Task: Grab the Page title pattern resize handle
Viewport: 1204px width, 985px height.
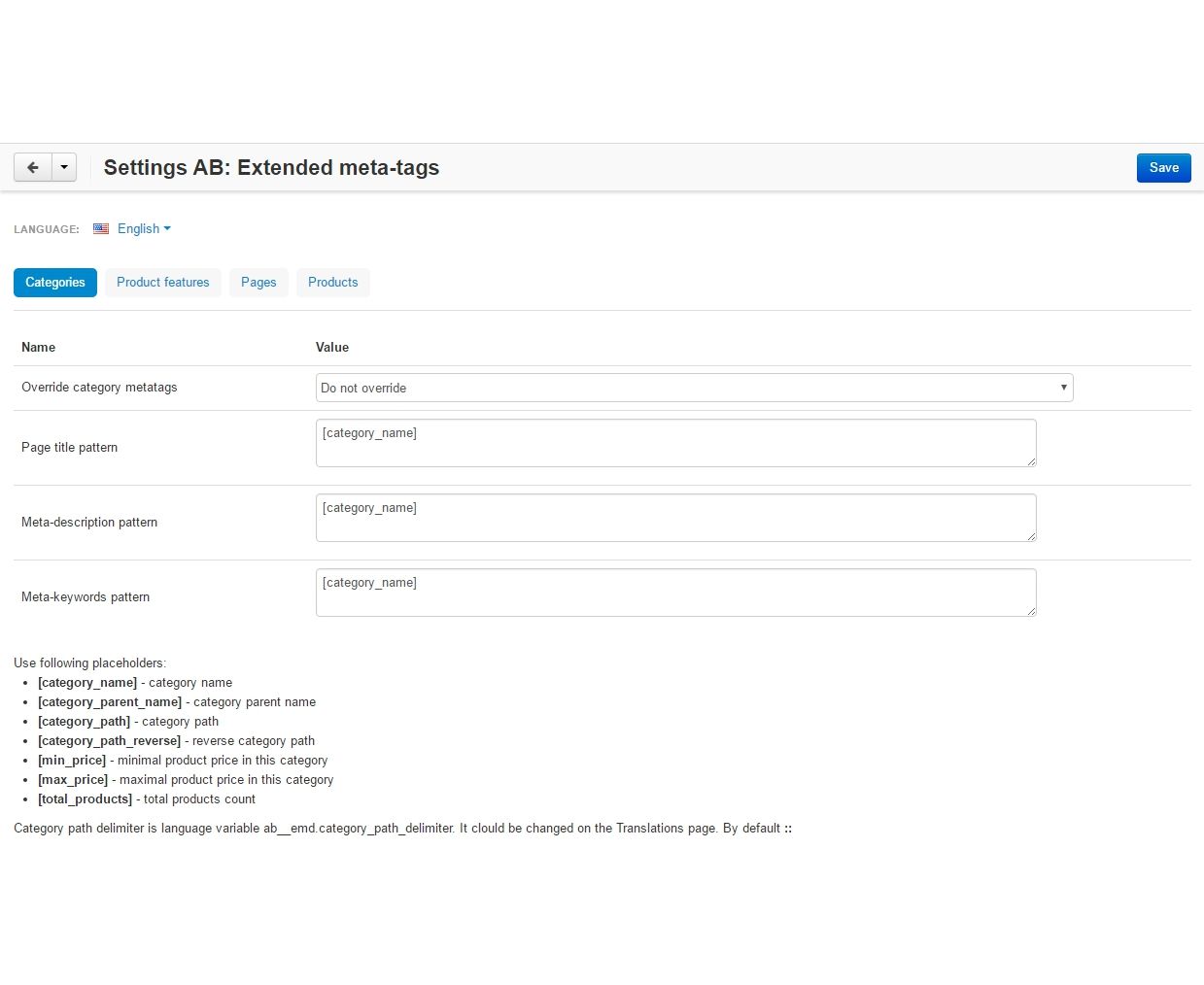Action: (1031, 461)
